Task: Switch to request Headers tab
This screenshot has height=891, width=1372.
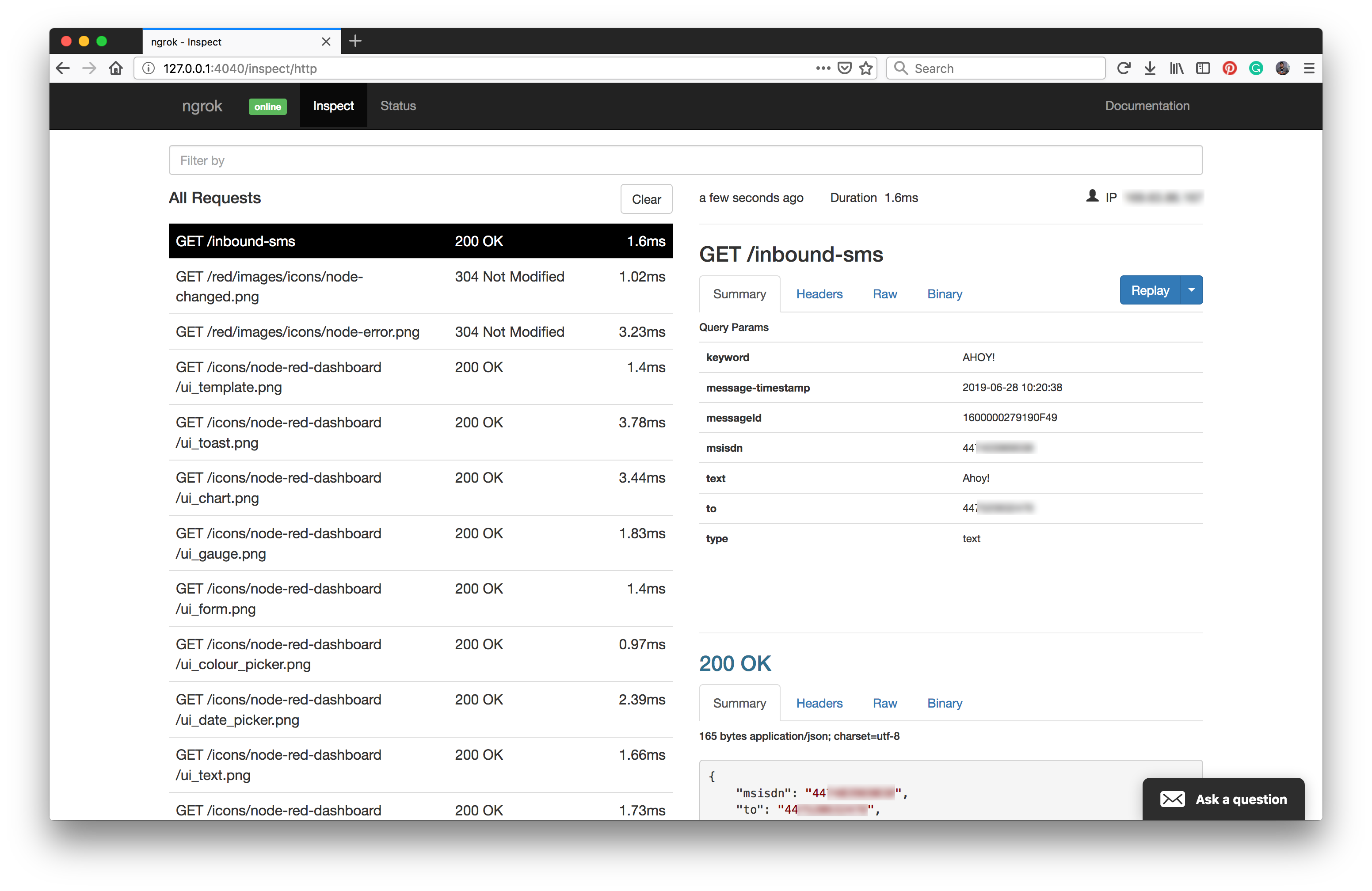Action: 819,294
